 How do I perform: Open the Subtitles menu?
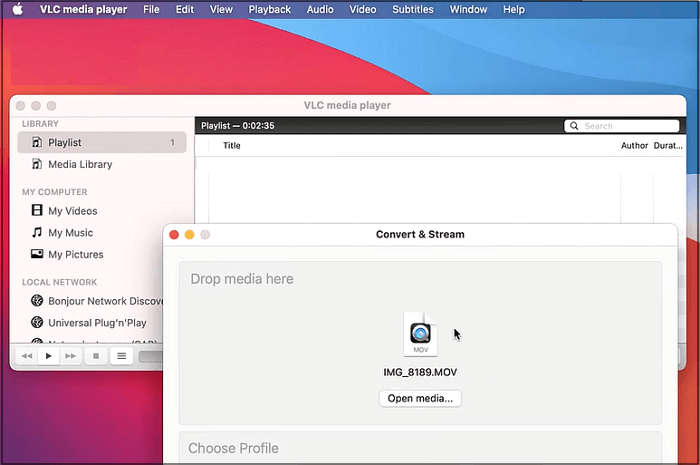(x=413, y=9)
